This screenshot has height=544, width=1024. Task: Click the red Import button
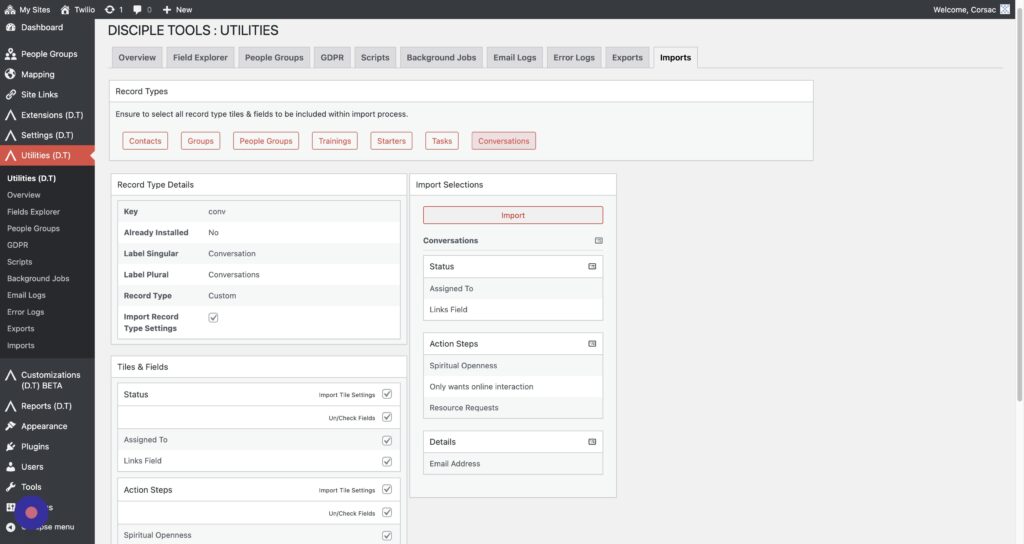pyautogui.click(x=512, y=215)
